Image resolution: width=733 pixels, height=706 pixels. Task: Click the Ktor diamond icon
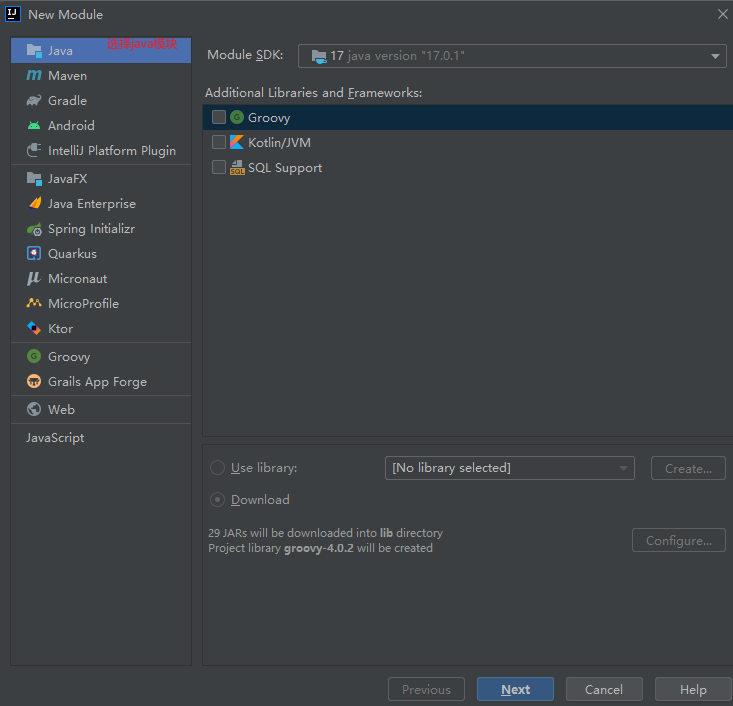pyautogui.click(x=34, y=328)
